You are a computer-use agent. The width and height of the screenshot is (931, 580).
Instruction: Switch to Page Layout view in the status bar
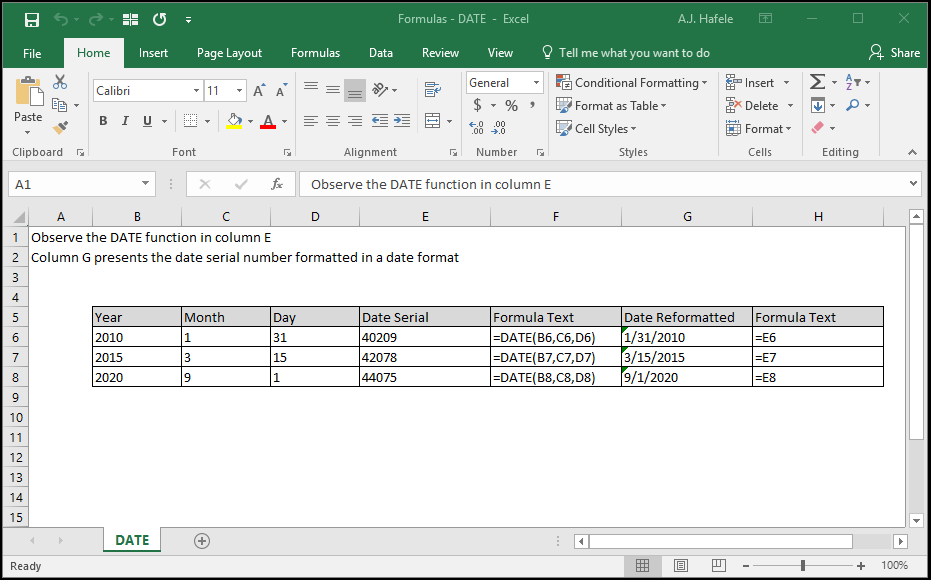(x=680, y=566)
